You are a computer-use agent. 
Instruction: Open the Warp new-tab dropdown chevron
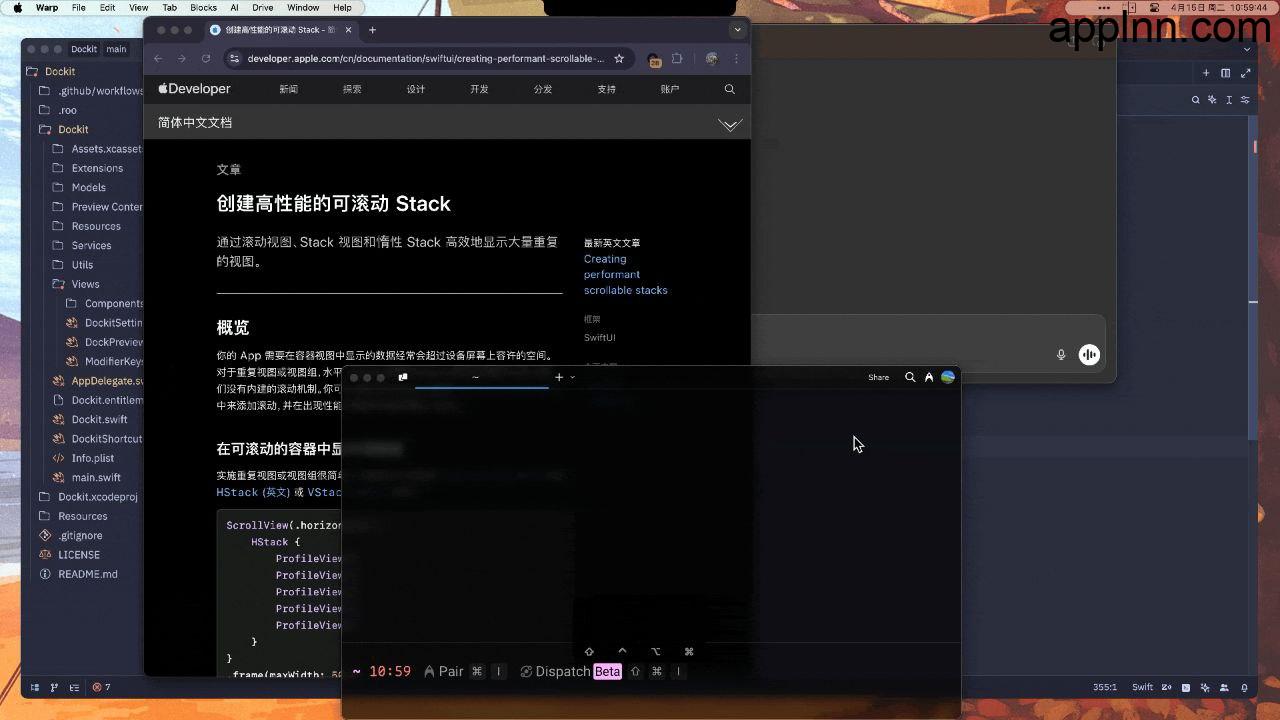click(x=572, y=377)
